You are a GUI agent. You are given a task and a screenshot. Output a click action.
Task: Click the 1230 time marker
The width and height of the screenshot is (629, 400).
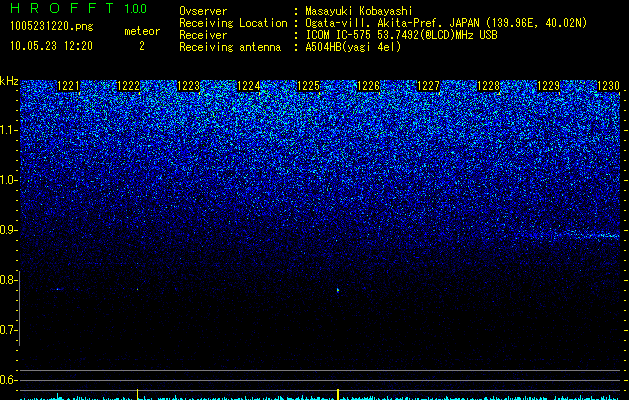(609, 86)
